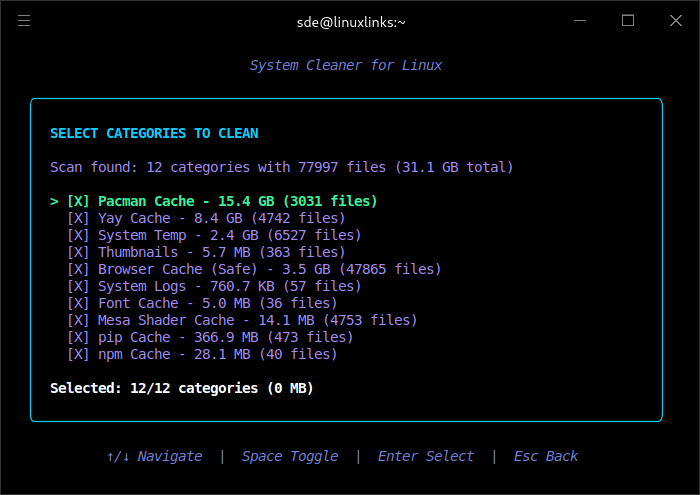Click the terminal title sde@linuxlinks
The width and height of the screenshot is (700, 495).
click(x=349, y=21)
